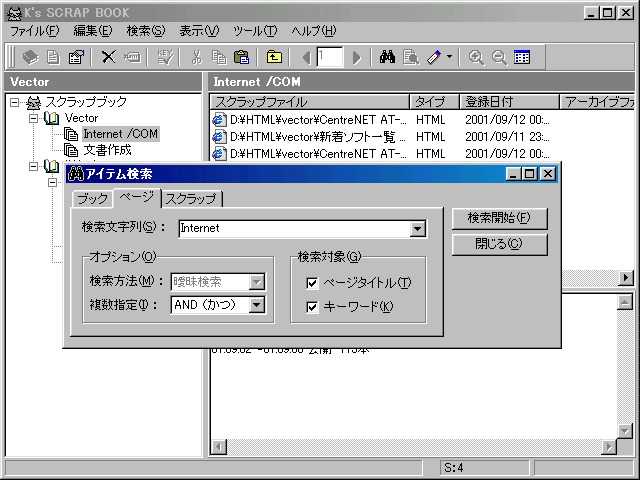This screenshot has height=480, width=640.
Task: Toggle the ページタイトル checkbox
Action: coord(313,283)
